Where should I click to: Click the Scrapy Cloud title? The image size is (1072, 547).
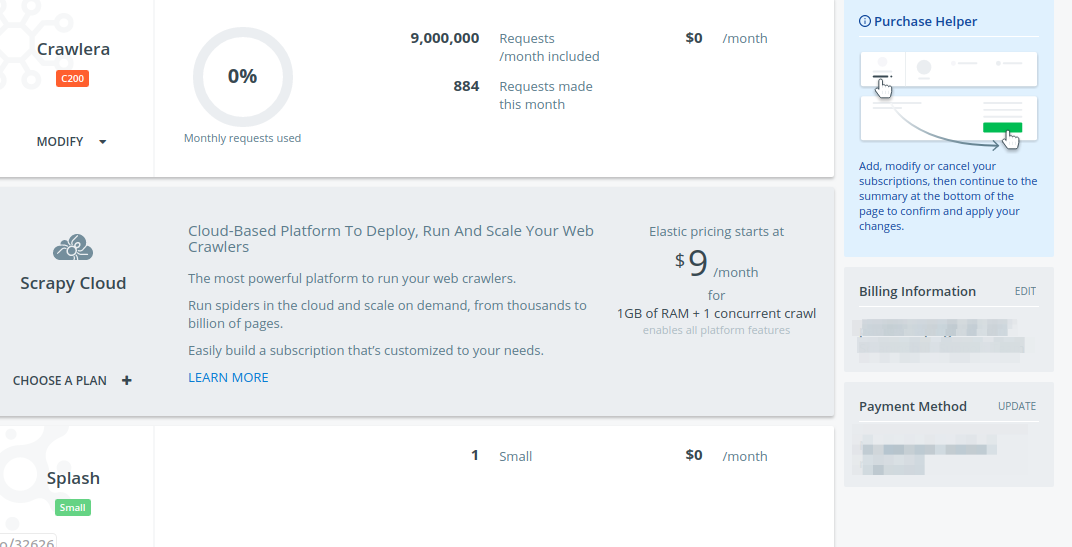click(73, 283)
